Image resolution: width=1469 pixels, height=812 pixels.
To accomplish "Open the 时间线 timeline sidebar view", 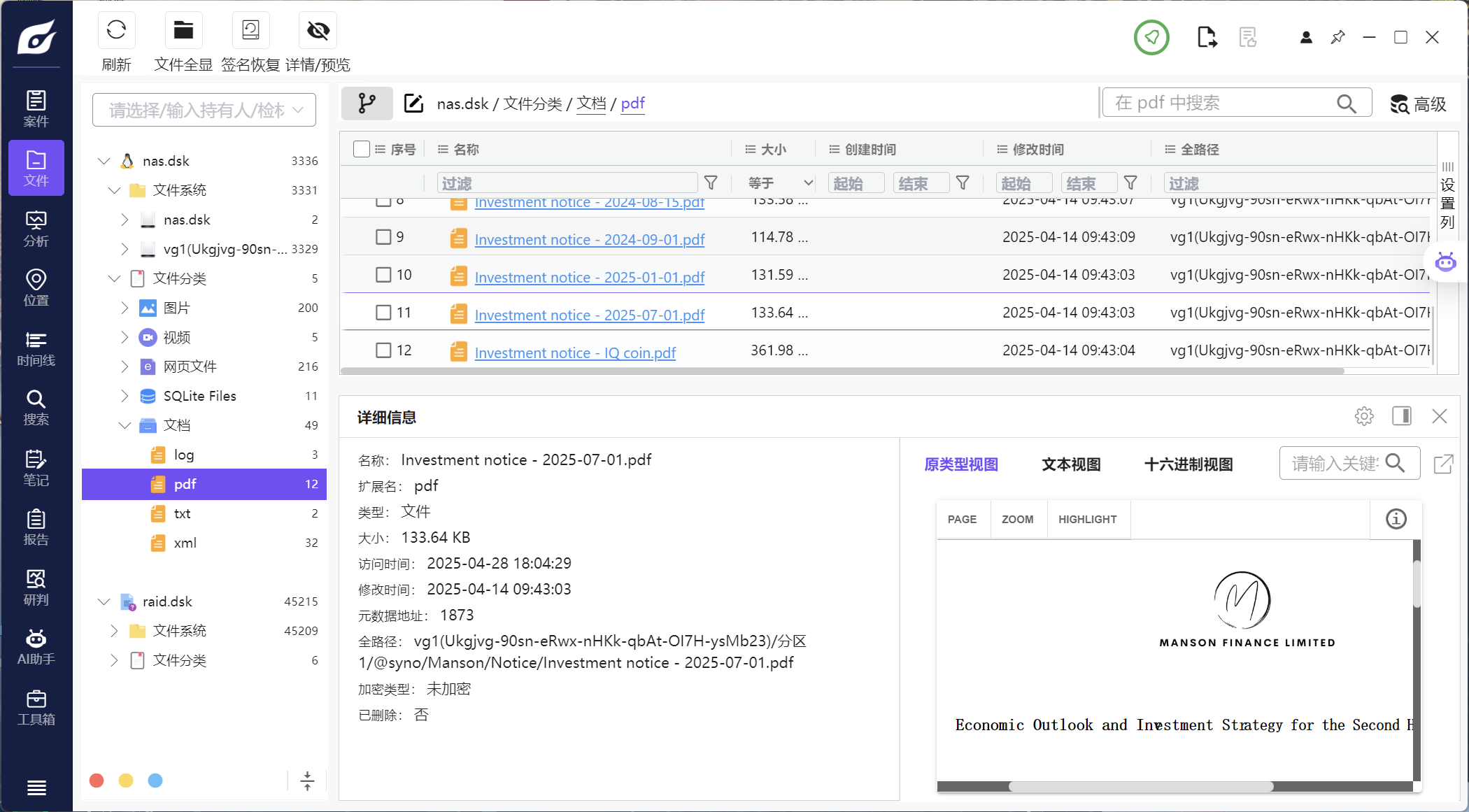I will point(36,348).
